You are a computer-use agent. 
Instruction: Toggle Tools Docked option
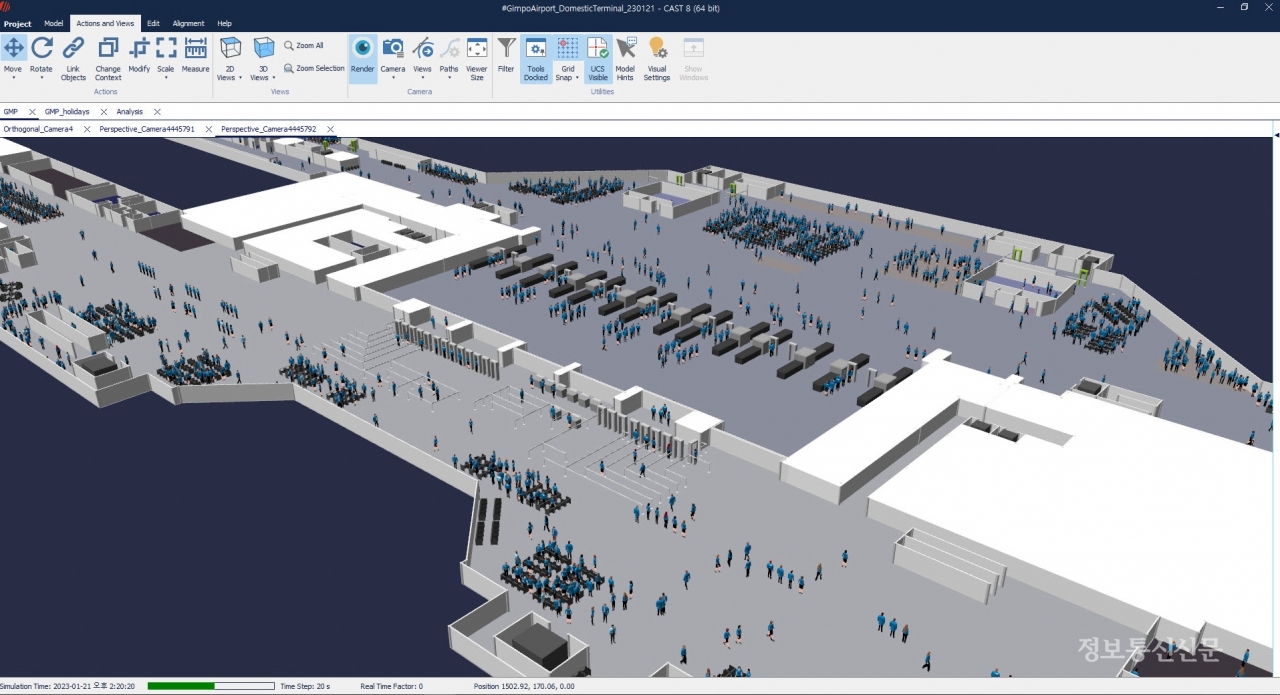pyautogui.click(x=536, y=58)
